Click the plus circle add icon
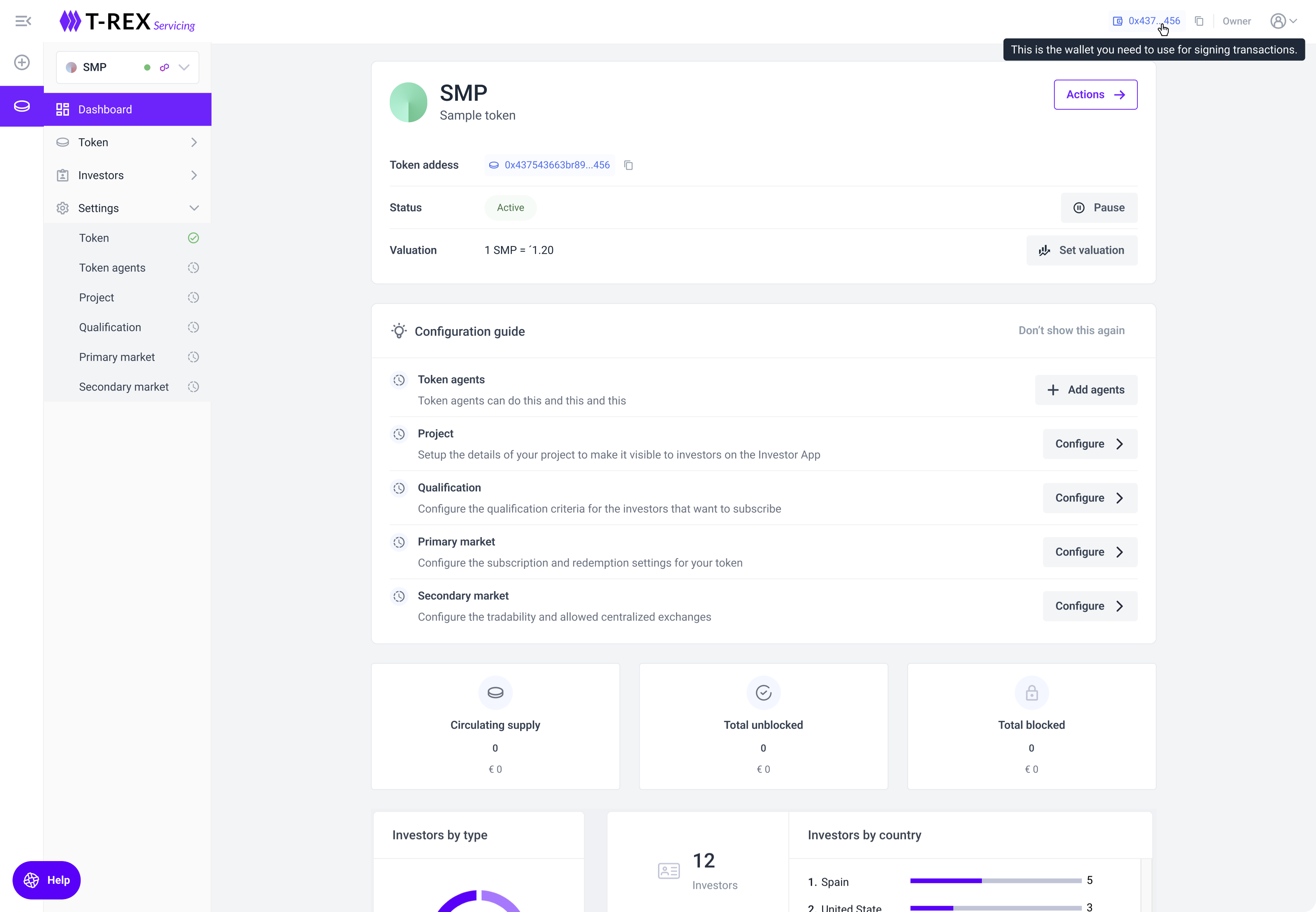The height and width of the screenshot is (912, 1316). [x=22, y=62]
